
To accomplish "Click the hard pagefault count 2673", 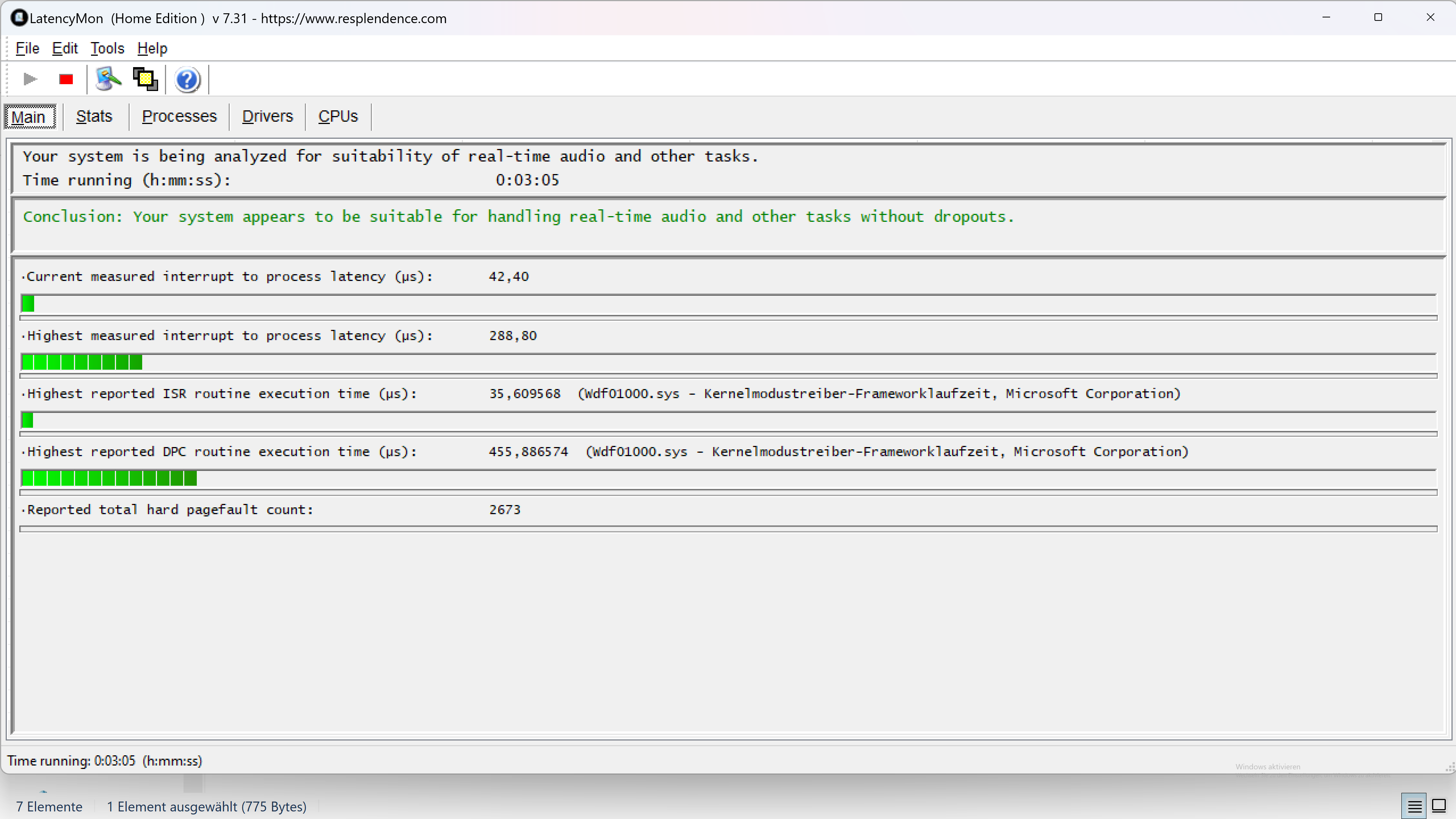I will (505, 510).
